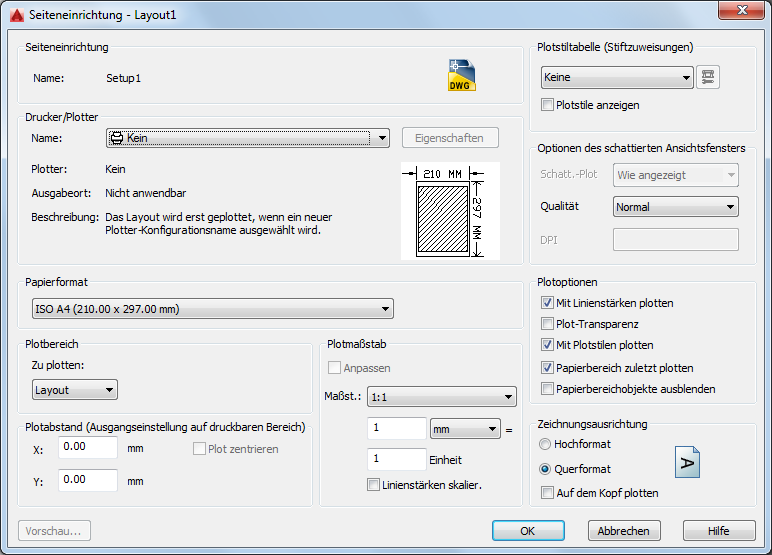Open the Qualität Normal dropdown

(676, 207)
